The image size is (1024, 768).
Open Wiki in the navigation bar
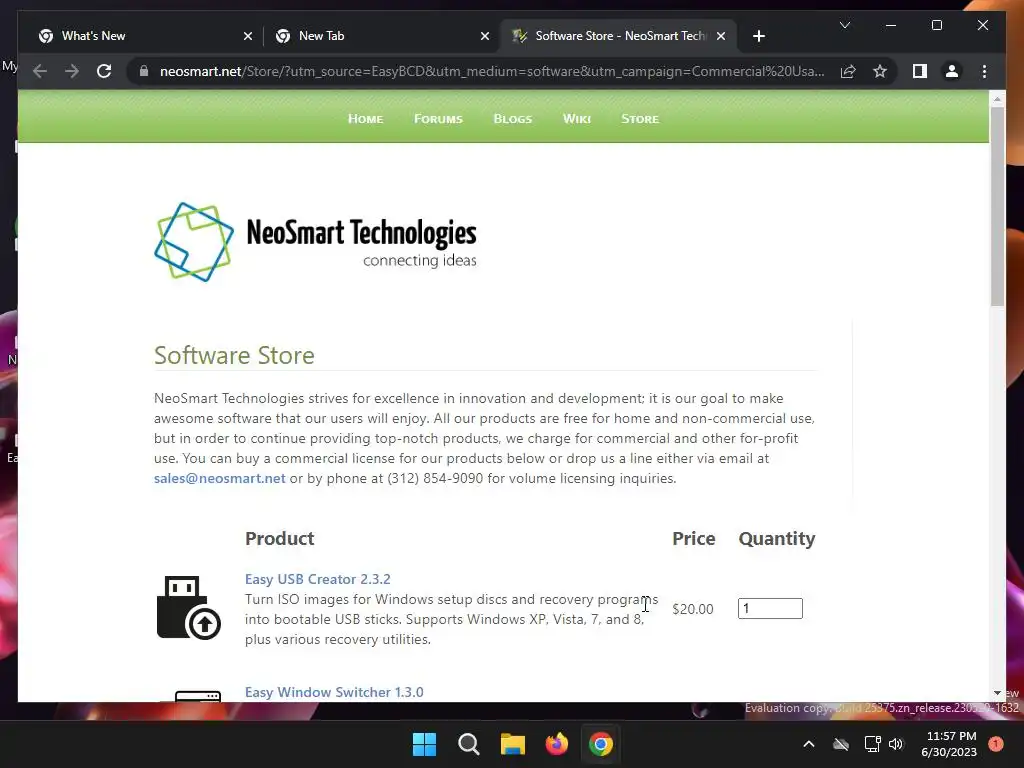(x=577, y=119)
